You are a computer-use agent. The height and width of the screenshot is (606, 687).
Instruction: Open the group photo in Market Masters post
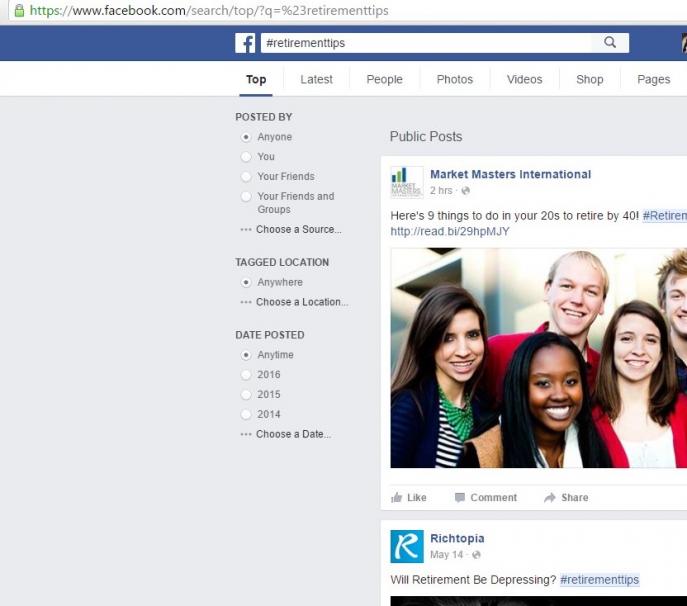click(538, 358)
